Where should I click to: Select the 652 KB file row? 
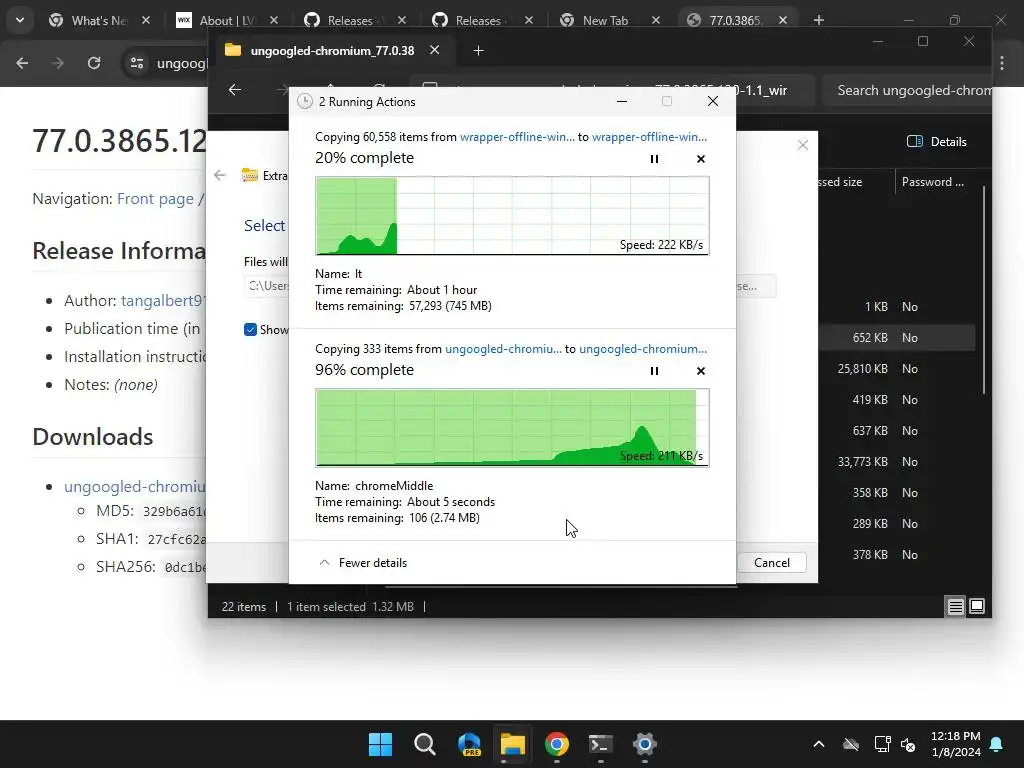896,338
